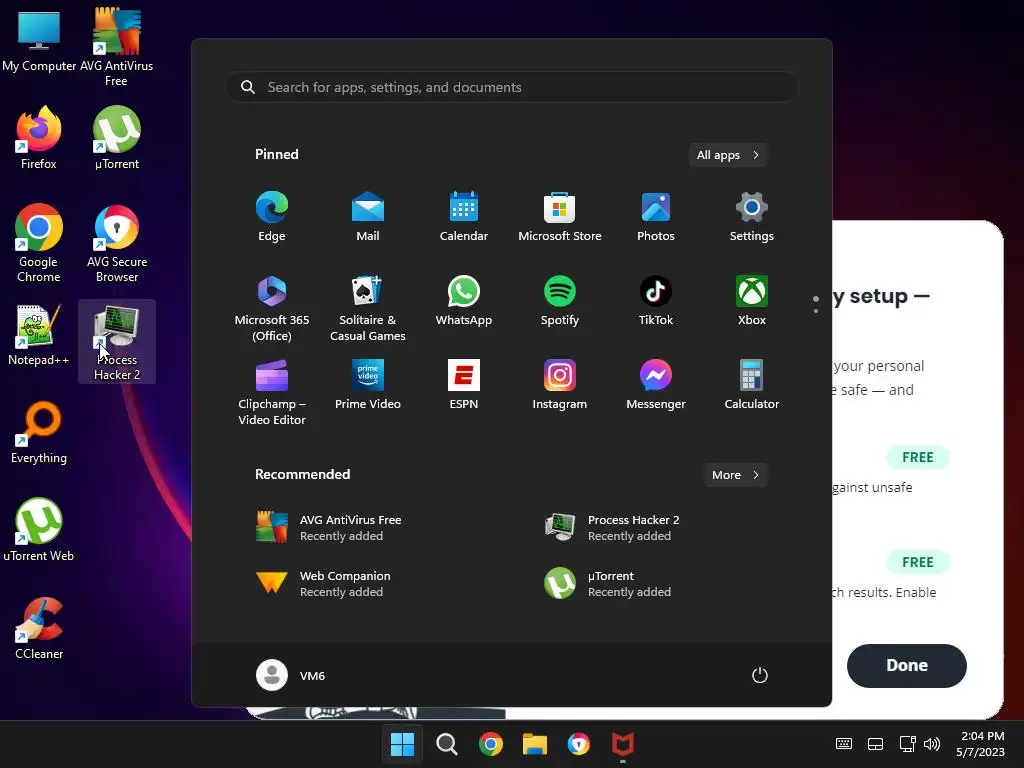
Task: Click Done in AVG setup window
Action: 906,665
